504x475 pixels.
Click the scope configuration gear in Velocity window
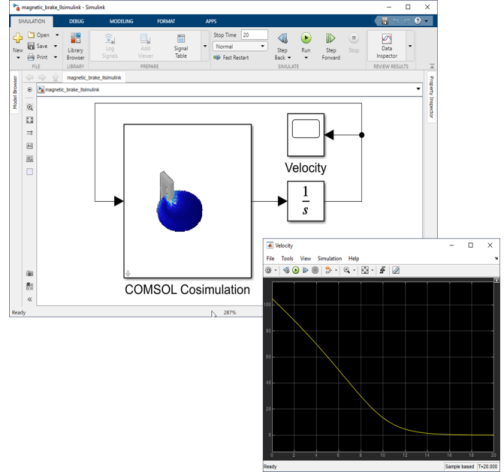(x=268, y=270)
